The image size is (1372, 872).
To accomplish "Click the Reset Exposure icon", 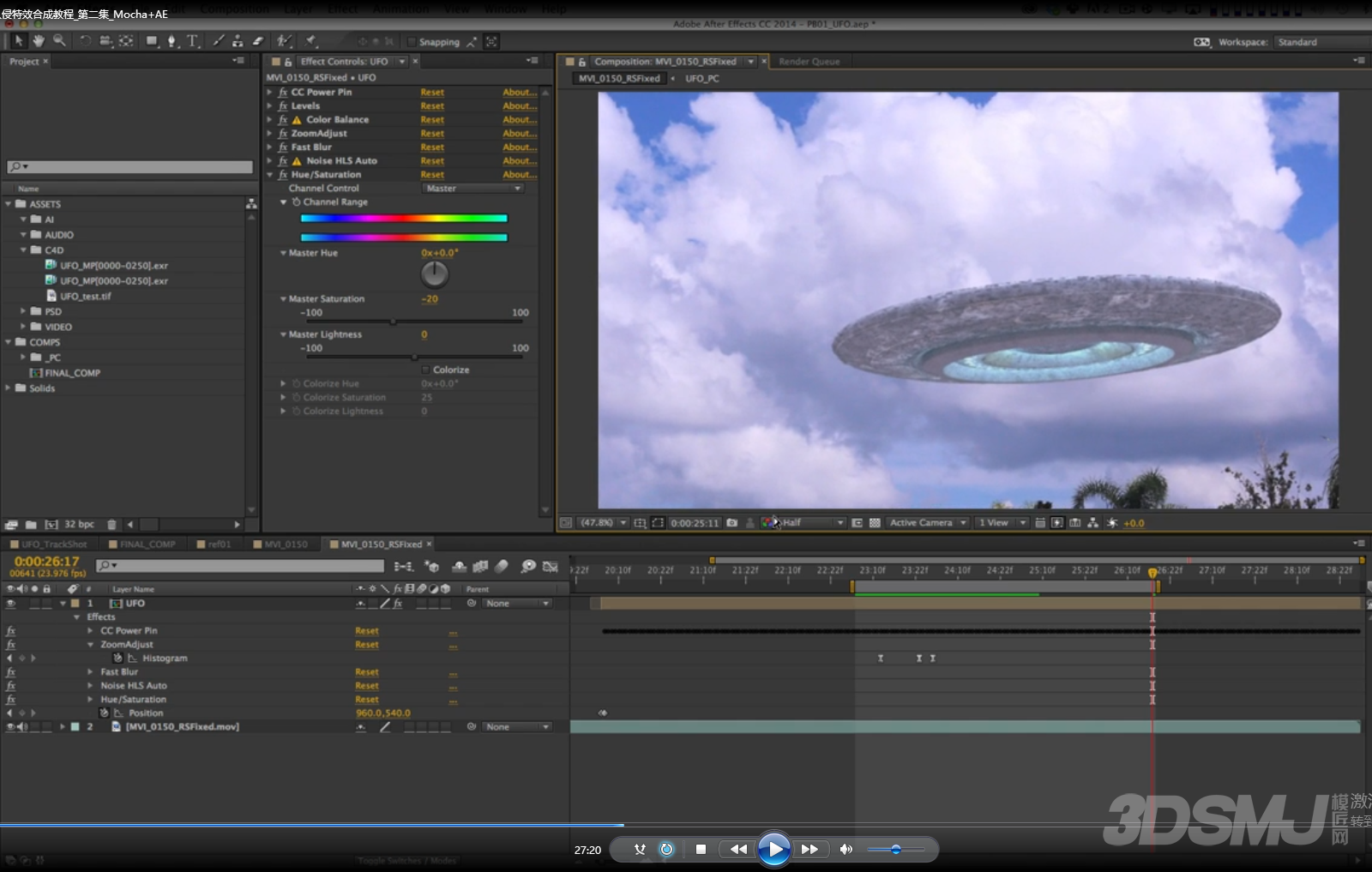I will pyautogui.click(x=1111, y=523).
